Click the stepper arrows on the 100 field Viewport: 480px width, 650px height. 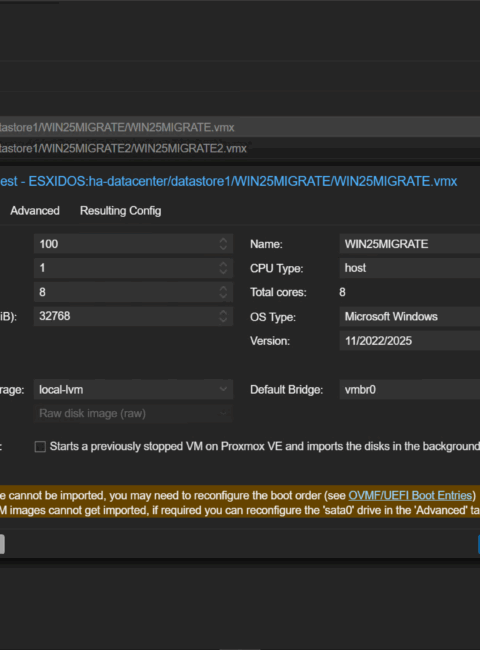[x=223, y=244]
